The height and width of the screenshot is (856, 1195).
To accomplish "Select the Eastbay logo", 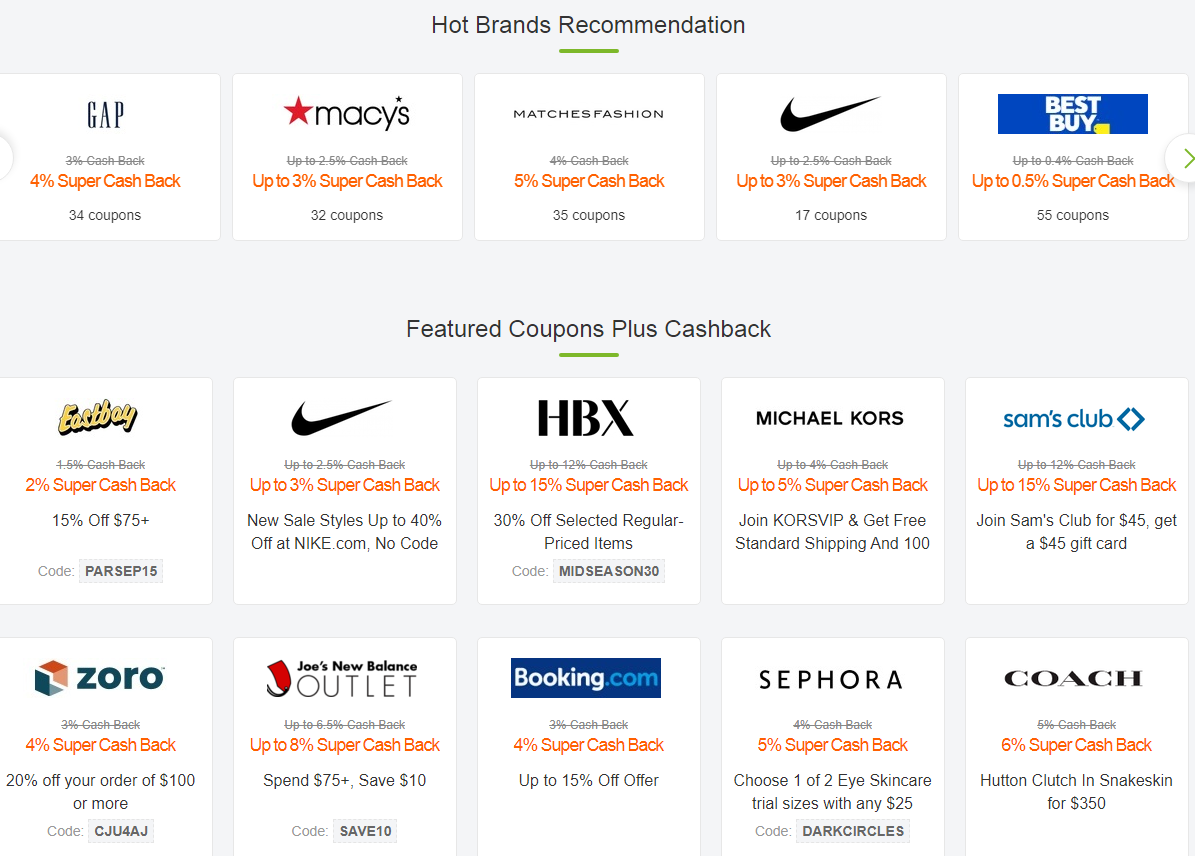I will pos(97,417).
